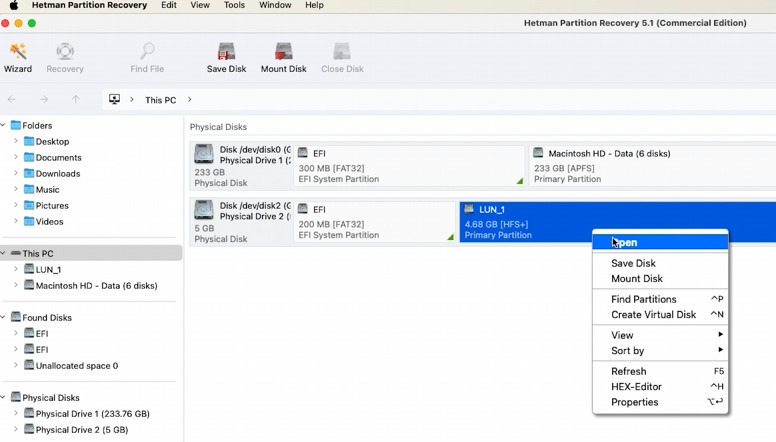
Task: Open the Hetman Partition Recovery app menu
Action: click(x=89, y=5)
